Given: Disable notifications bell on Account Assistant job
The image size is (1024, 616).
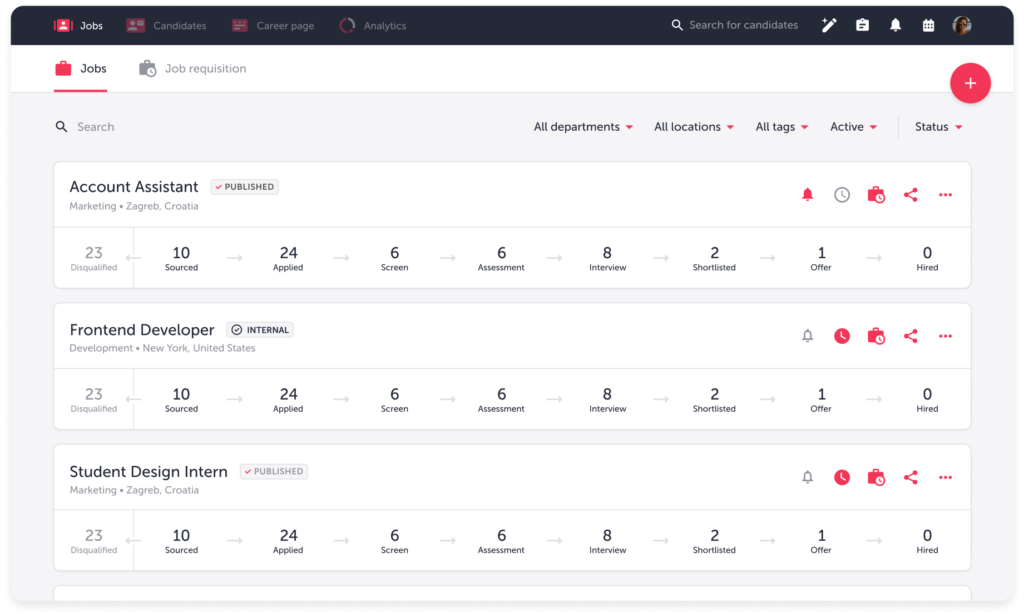Looking at the screenshot, I should [807, 194].
